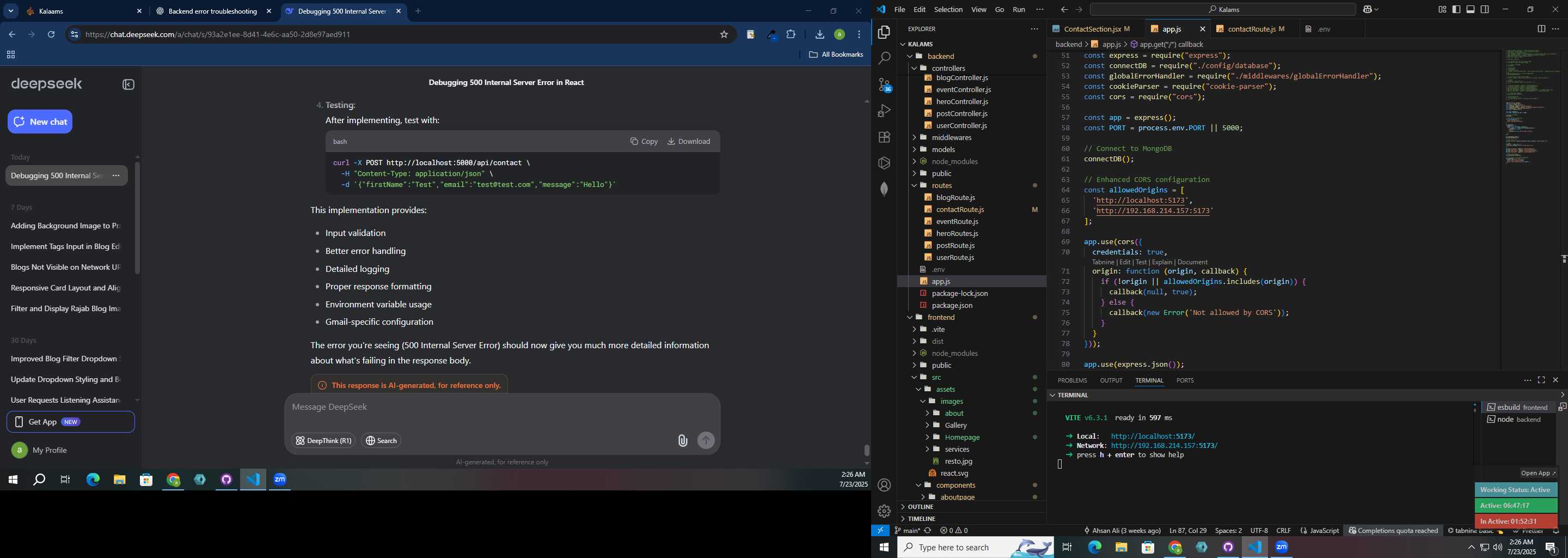Open the Manage gear in VS Code

884,511
